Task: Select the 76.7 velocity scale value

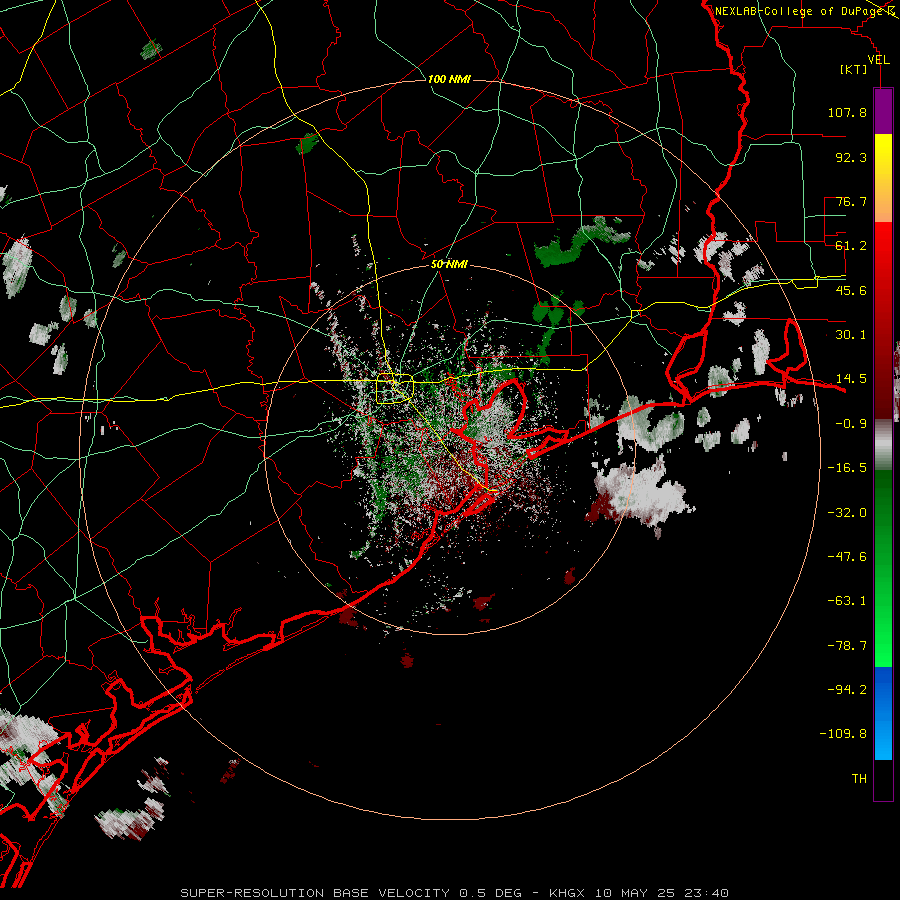Action: click(x=851, y=201)
